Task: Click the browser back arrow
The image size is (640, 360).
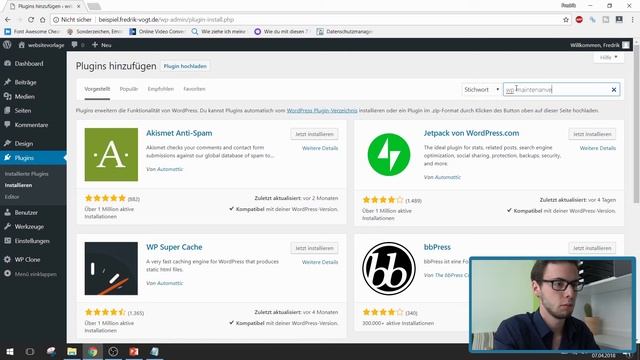Action: point(8,20)
